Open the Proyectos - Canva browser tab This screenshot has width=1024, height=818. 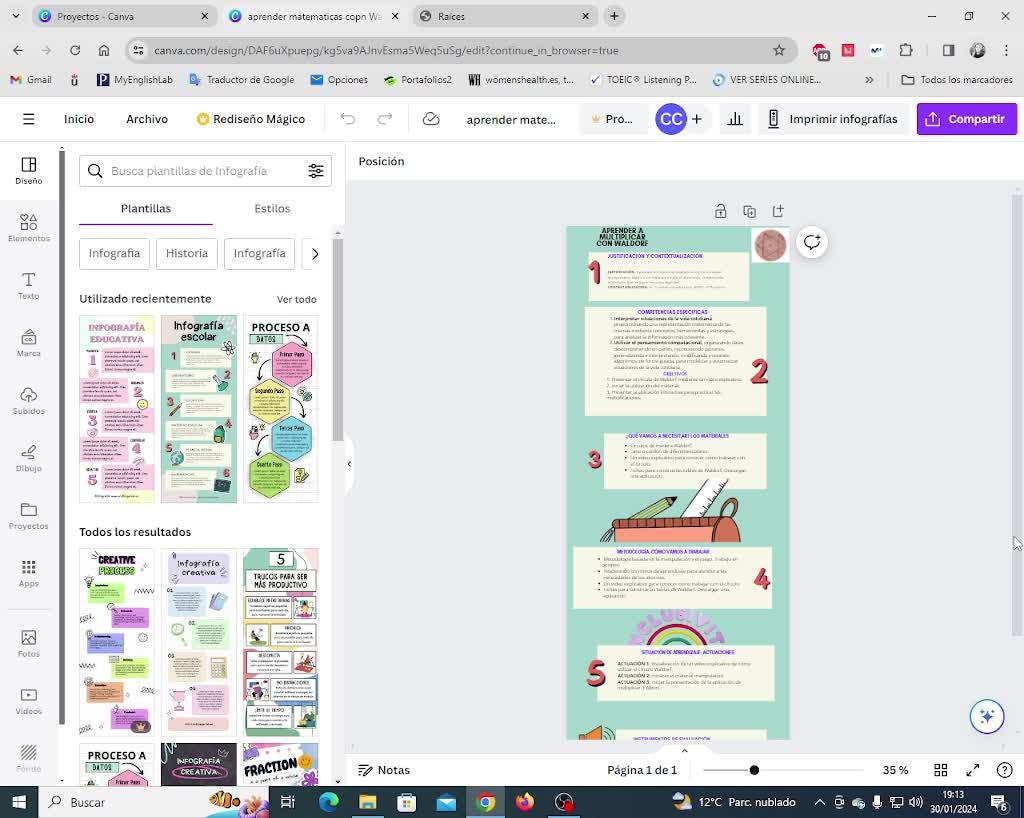coord(123,16)
